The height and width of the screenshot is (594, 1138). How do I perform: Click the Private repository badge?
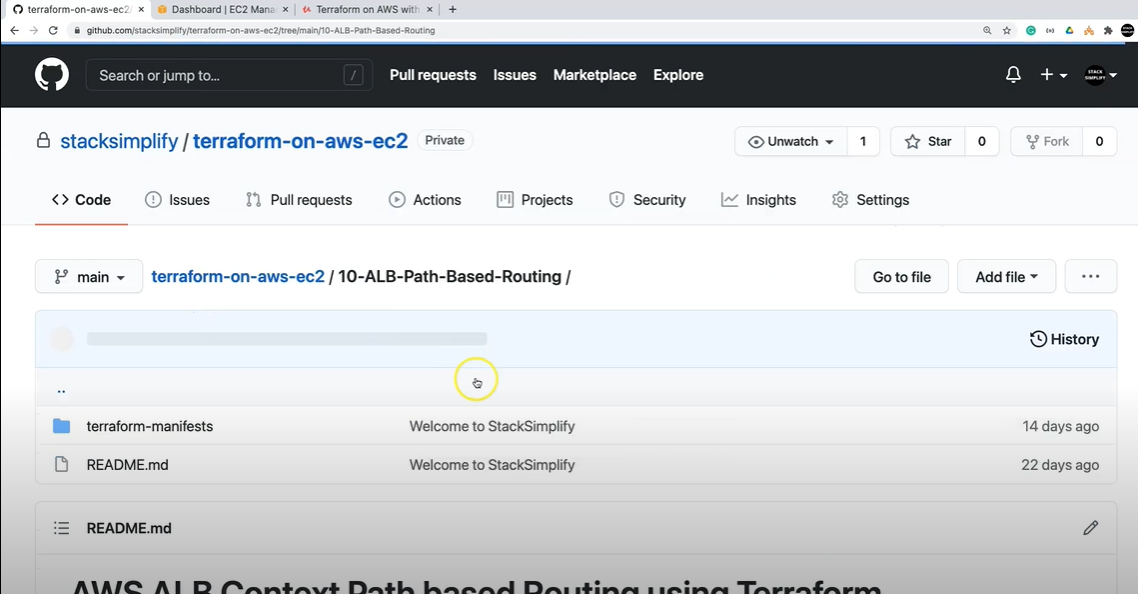tap(445, 140)
